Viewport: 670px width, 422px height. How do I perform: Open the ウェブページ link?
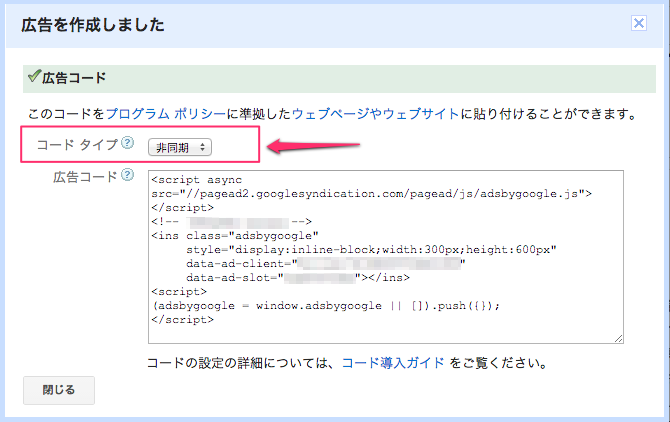pos(330,114)
